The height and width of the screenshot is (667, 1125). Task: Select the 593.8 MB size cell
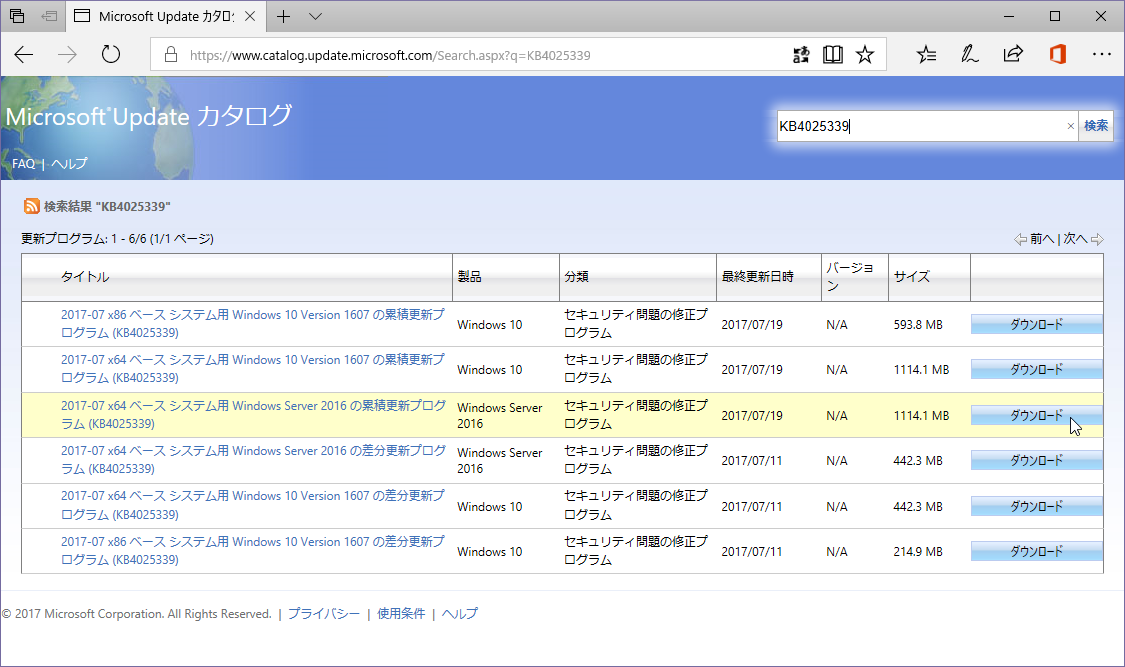click(x=918, y=325)
